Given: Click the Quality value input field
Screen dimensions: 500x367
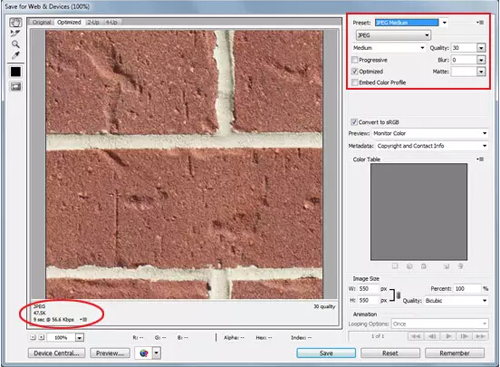Looking at the screenshot, I should point(464,48).
